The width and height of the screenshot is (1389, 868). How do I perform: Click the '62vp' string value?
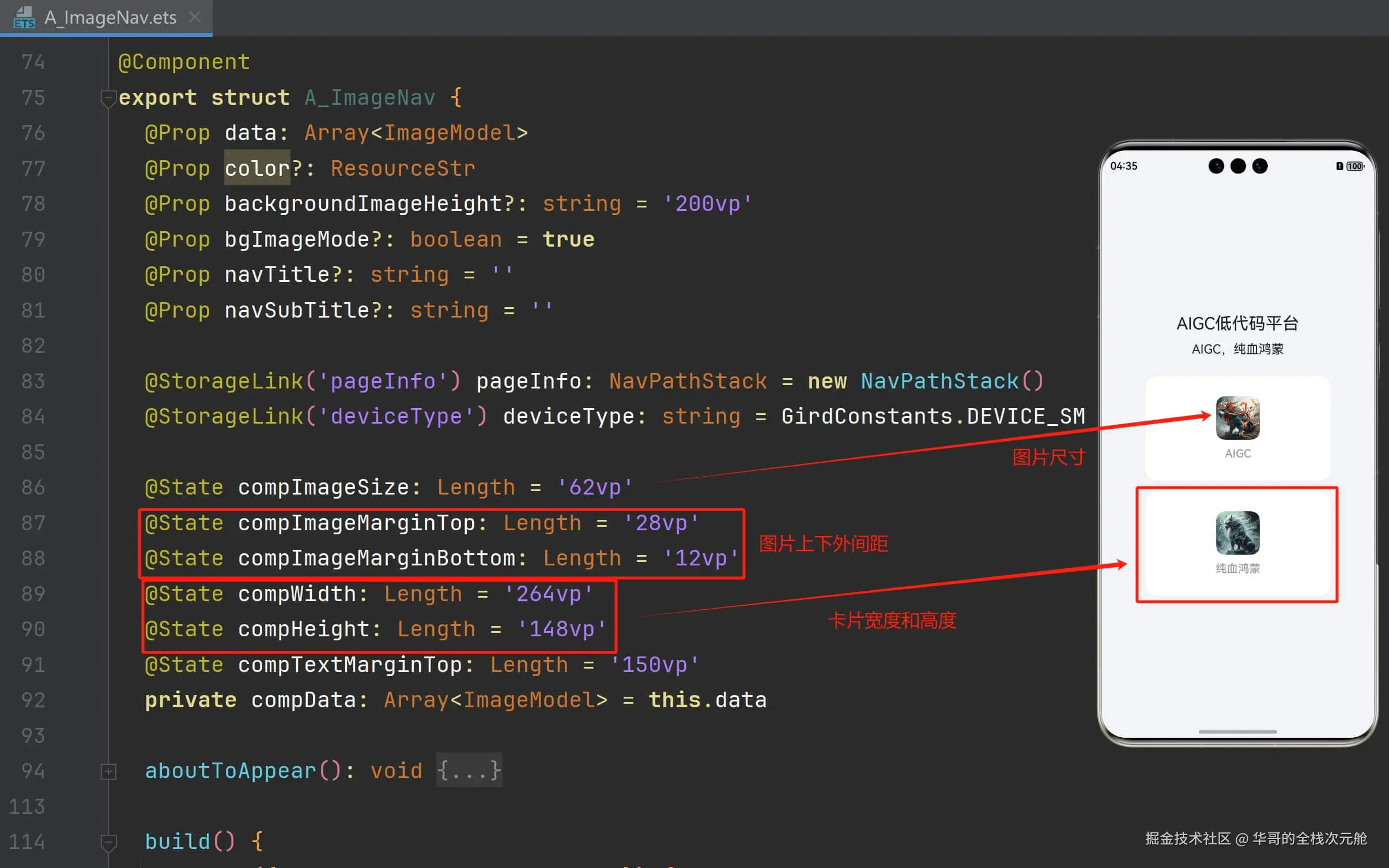(x=594, y=488)
